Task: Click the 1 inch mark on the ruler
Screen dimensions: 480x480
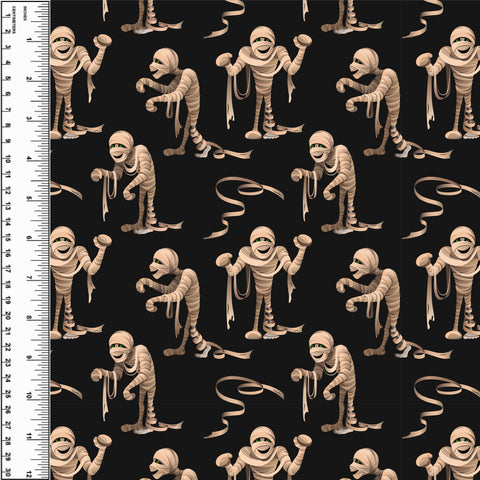Action: [x=29, y=40]
